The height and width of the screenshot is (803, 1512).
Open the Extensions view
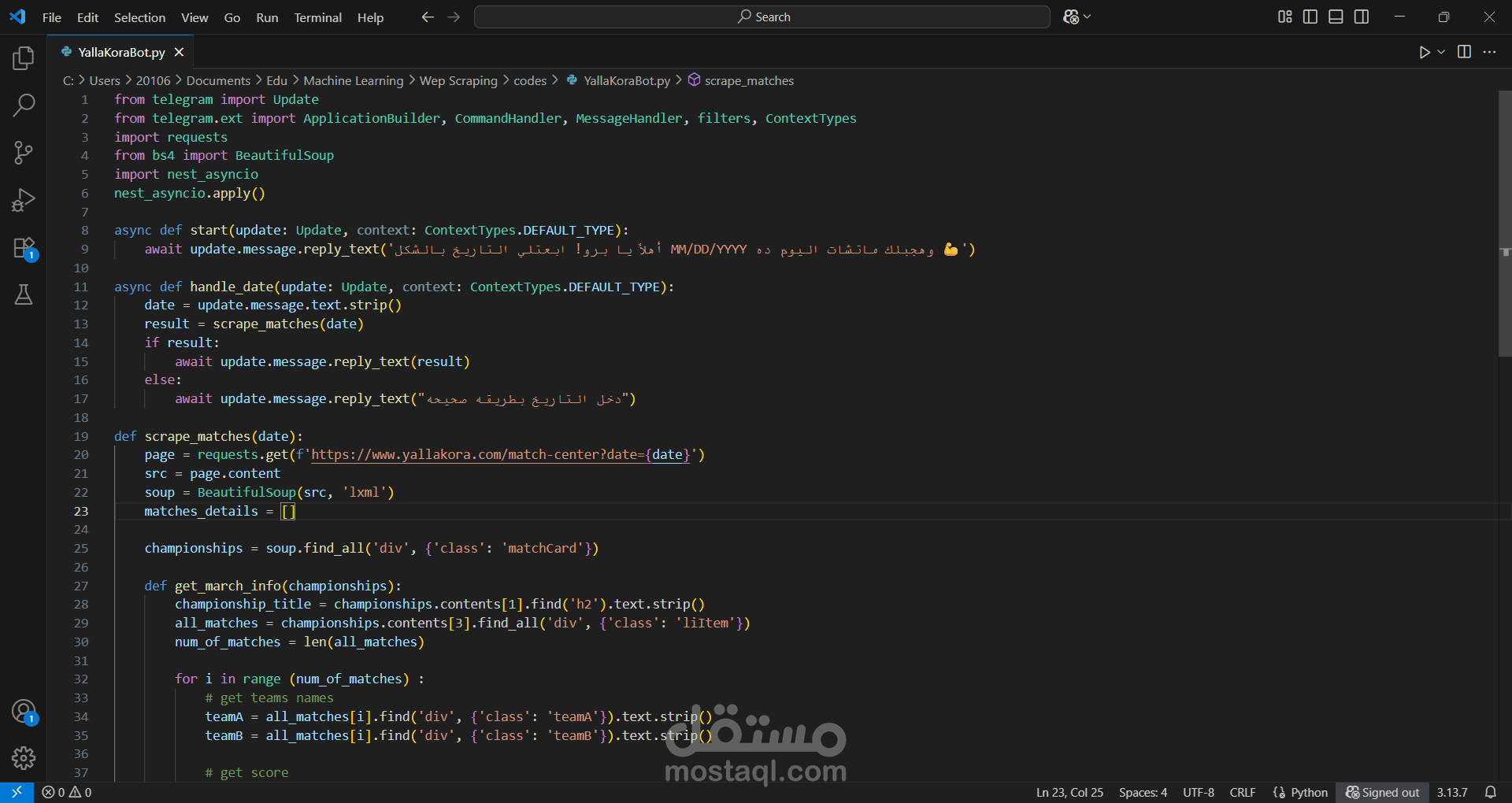(24, 248)
